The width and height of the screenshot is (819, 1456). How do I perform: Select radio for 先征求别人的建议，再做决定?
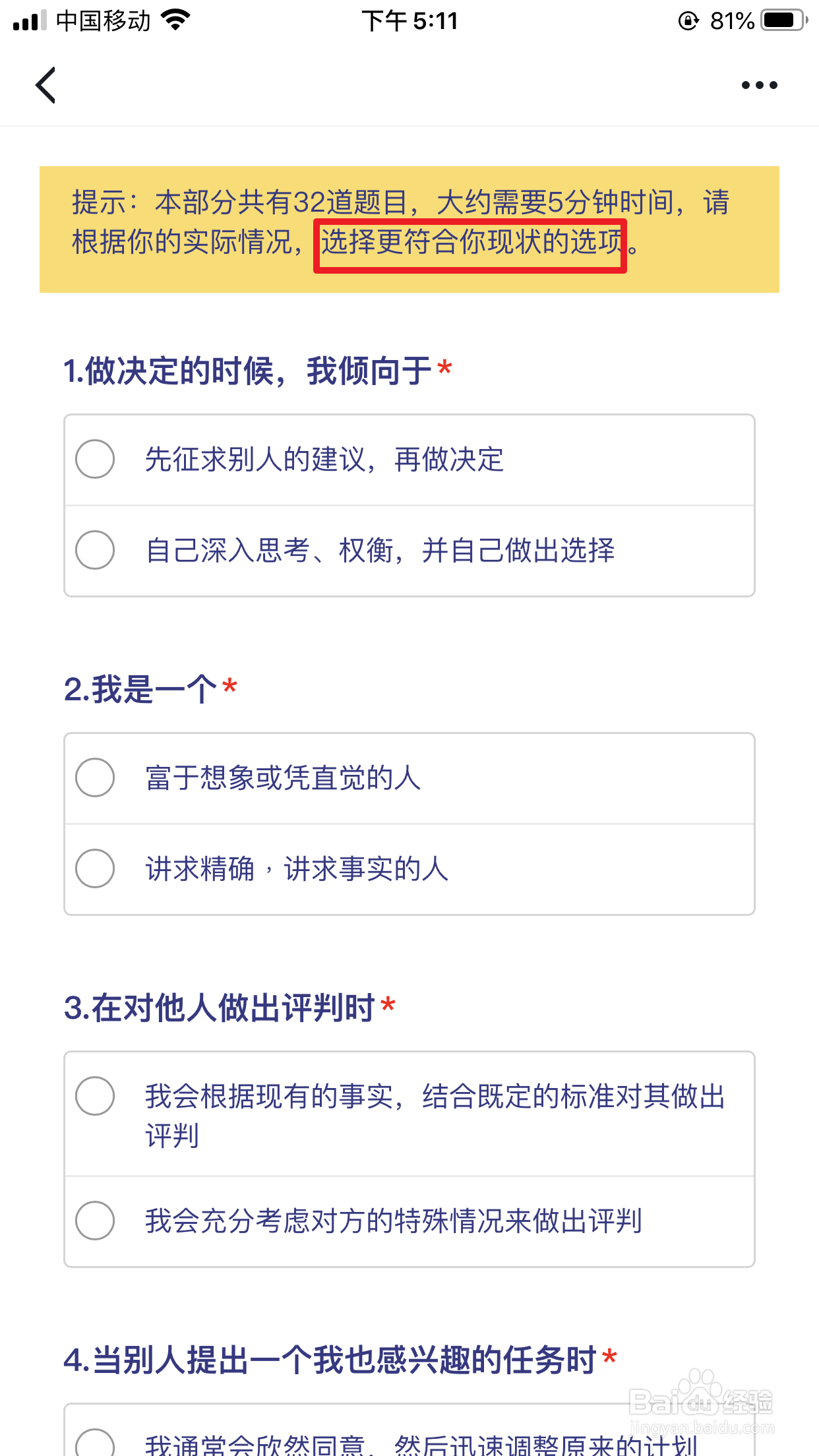tap(95, 459)
